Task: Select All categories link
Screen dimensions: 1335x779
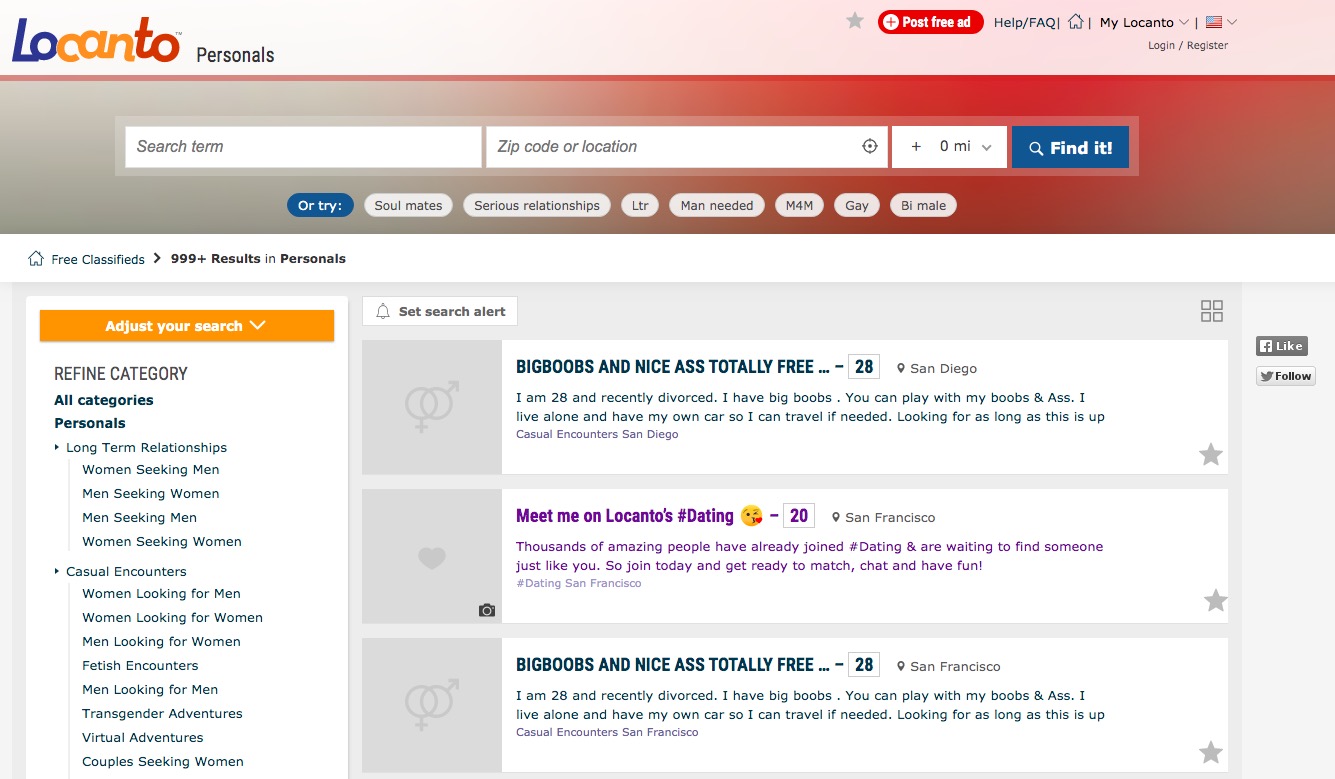Action: (x=104, y=400)
